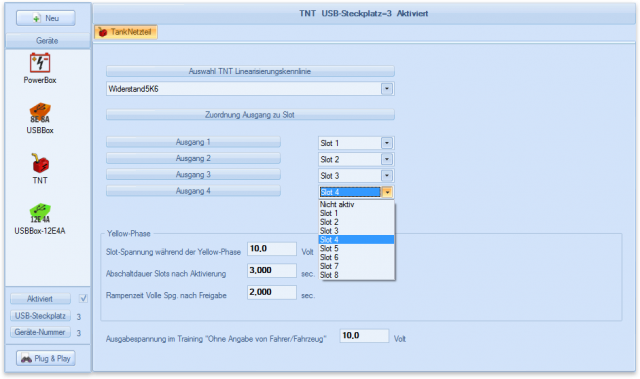Toggle the Aktiviert checkbox
The height and width of the screenshot is (379, 640).
coord(83,299)
